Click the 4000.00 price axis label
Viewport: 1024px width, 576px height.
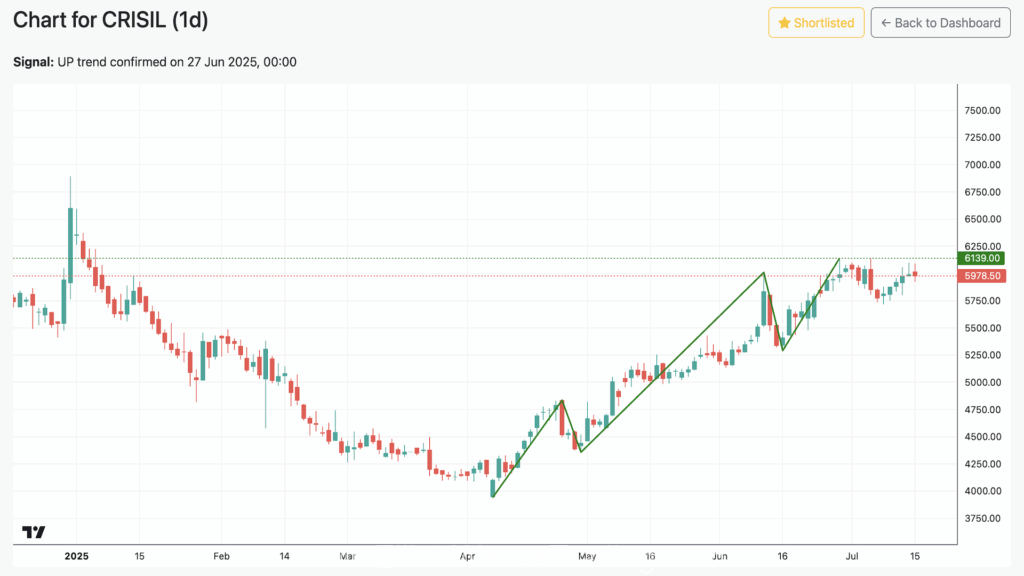point(982,491)
